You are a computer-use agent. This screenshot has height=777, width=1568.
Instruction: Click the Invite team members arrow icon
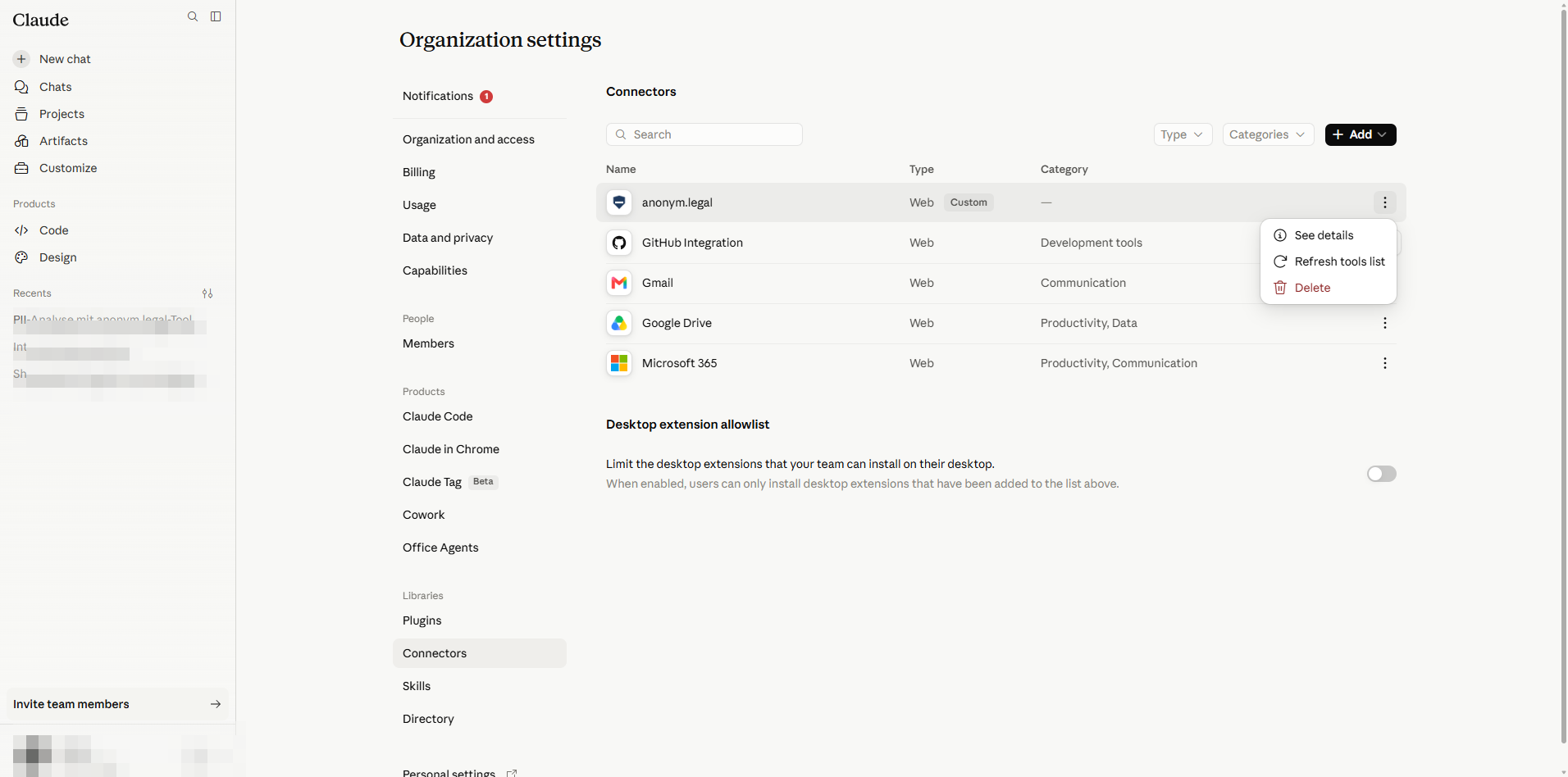pyautogui.click(x=216, y=704)
